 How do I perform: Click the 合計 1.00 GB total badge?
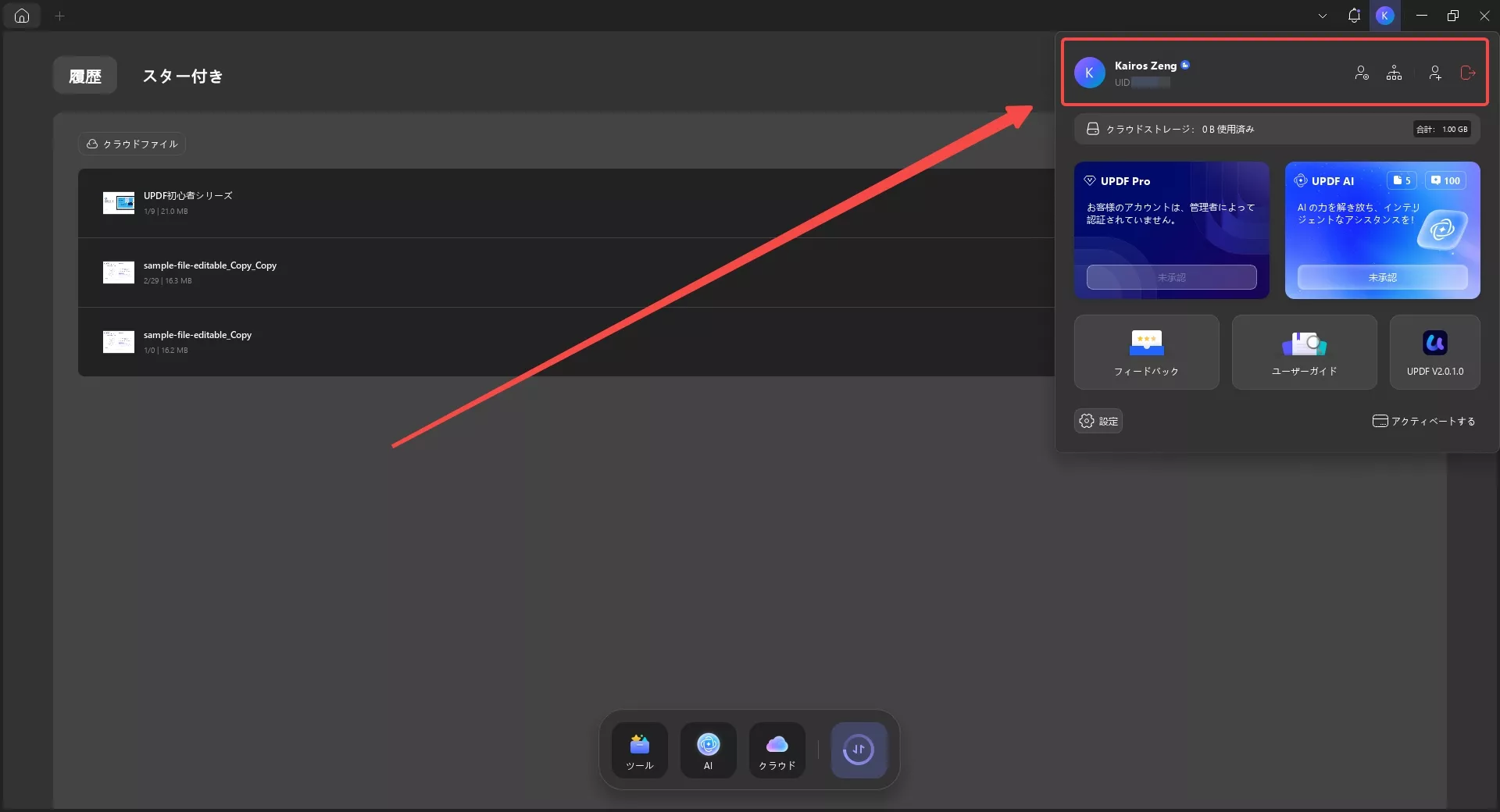coord(1442,130)
